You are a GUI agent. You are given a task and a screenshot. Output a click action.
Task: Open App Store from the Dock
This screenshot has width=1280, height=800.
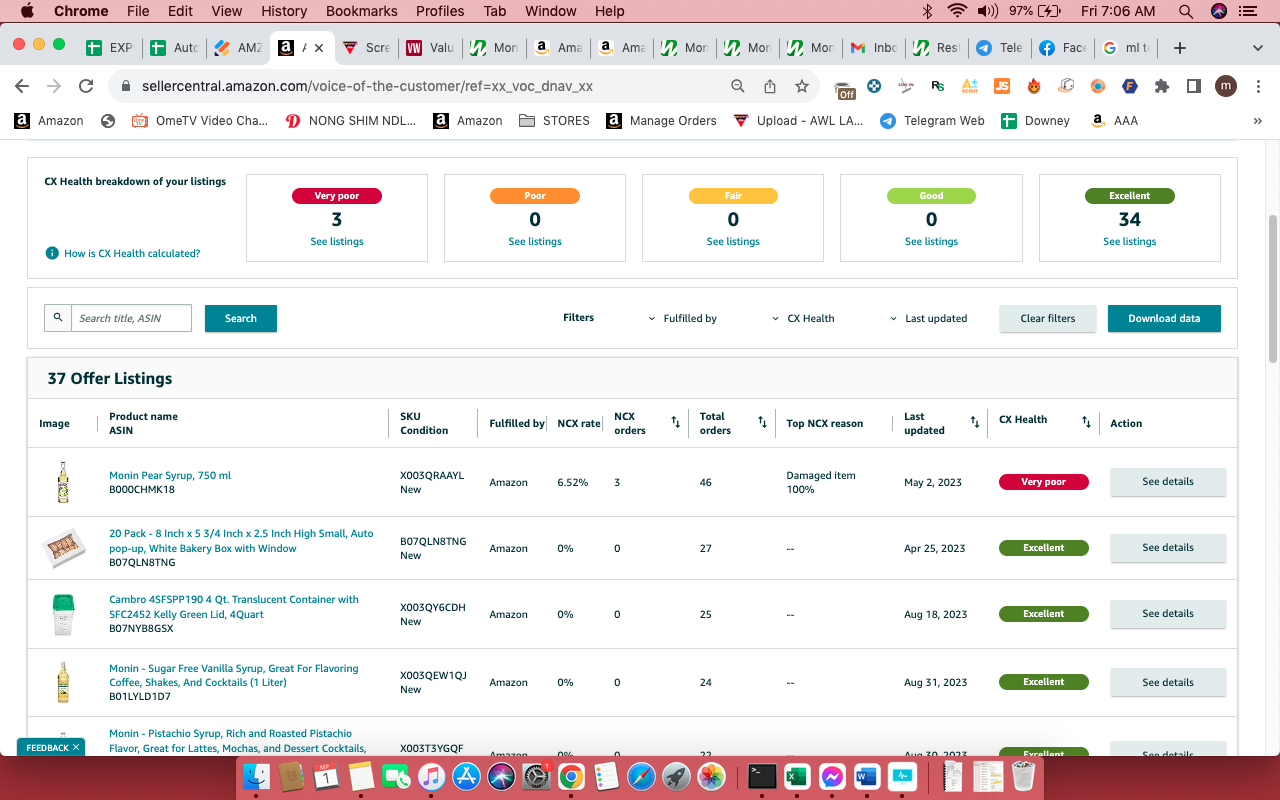[x=466, y=776]
